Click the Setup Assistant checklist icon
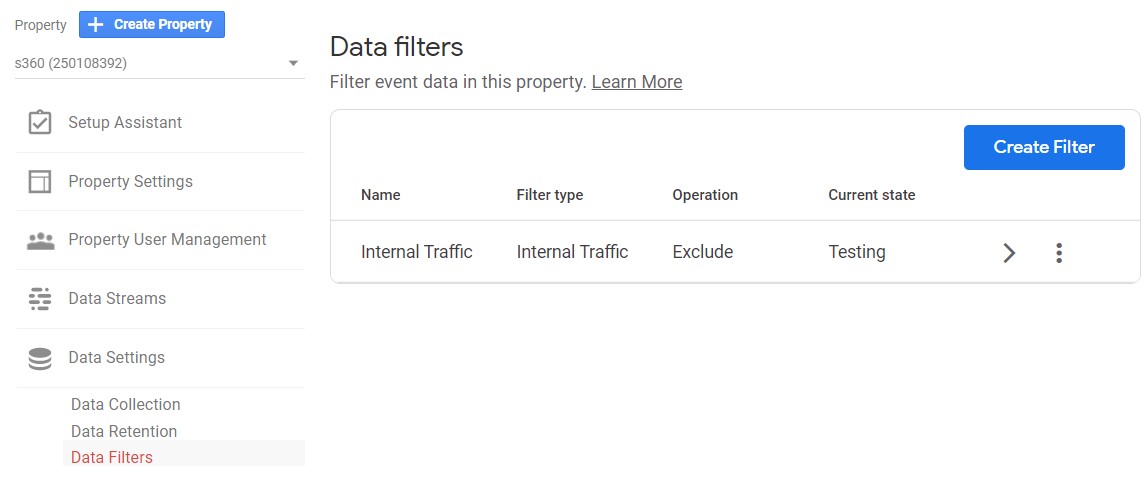Image resolution: width=1147 pixels, height=482 pixels. [x=40, y=122]
